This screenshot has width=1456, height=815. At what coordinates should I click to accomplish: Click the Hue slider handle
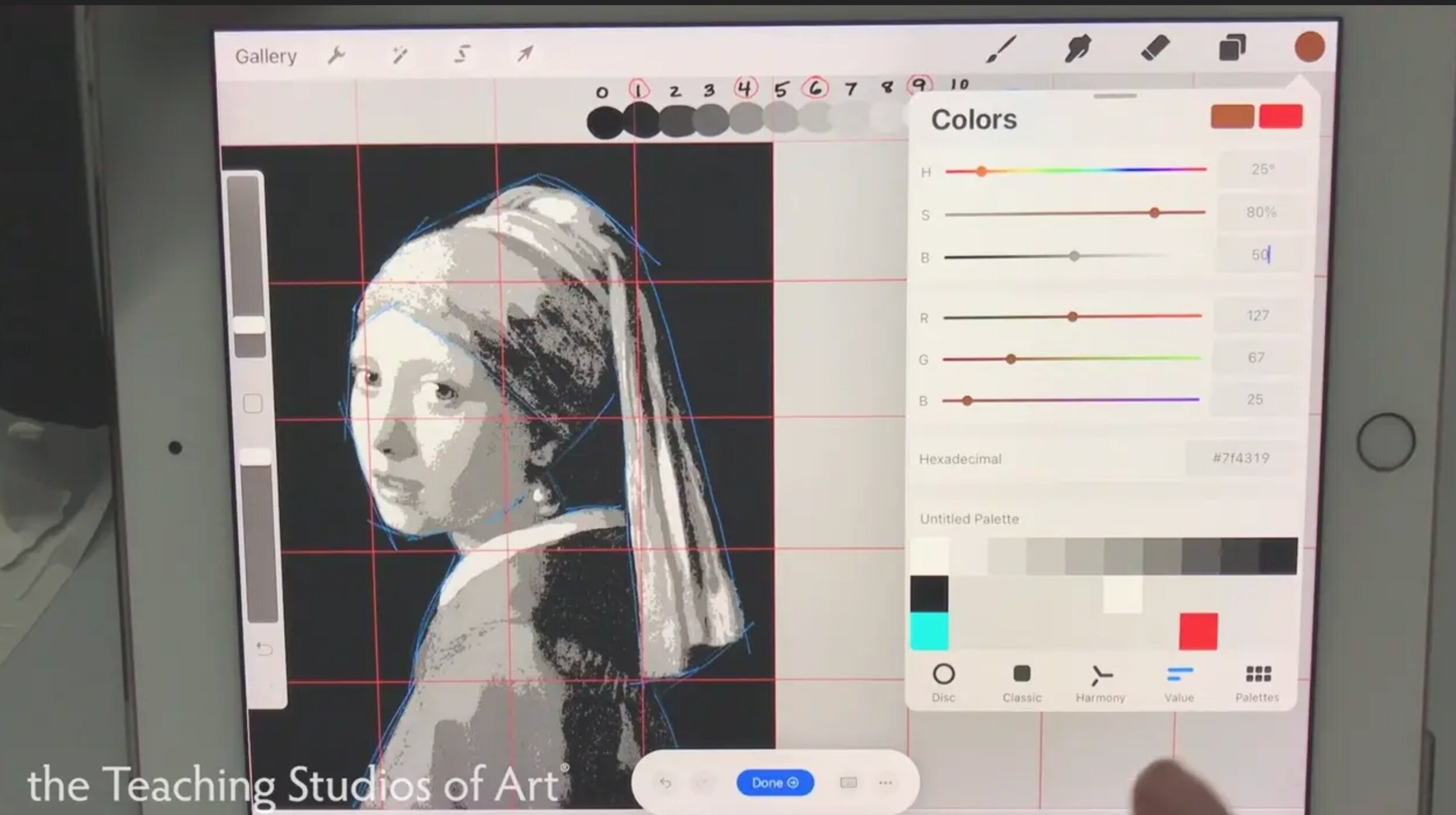pos(981,171)
